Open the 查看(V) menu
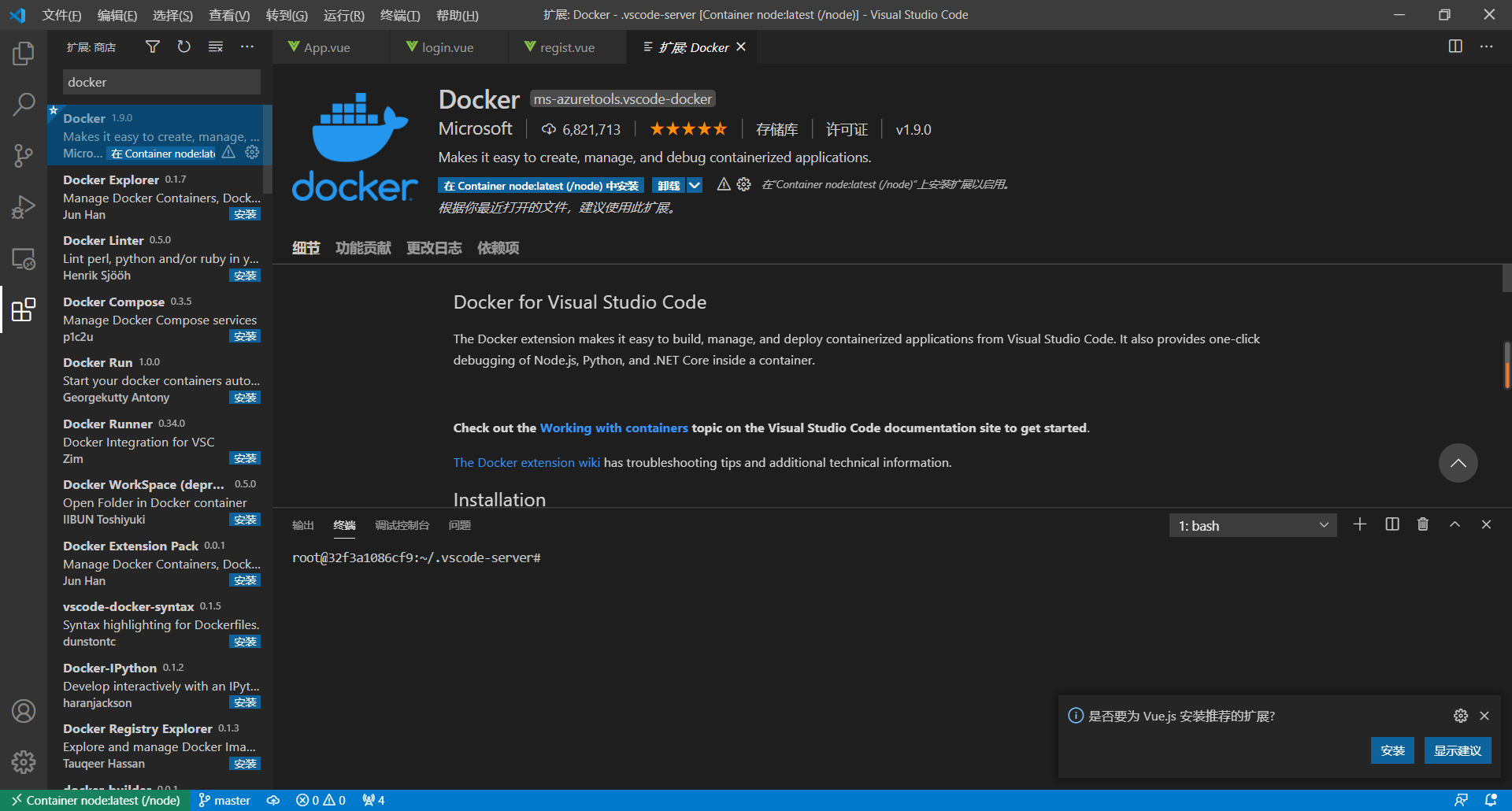Viewport: 1512px width, 811px height. point(229,15)
